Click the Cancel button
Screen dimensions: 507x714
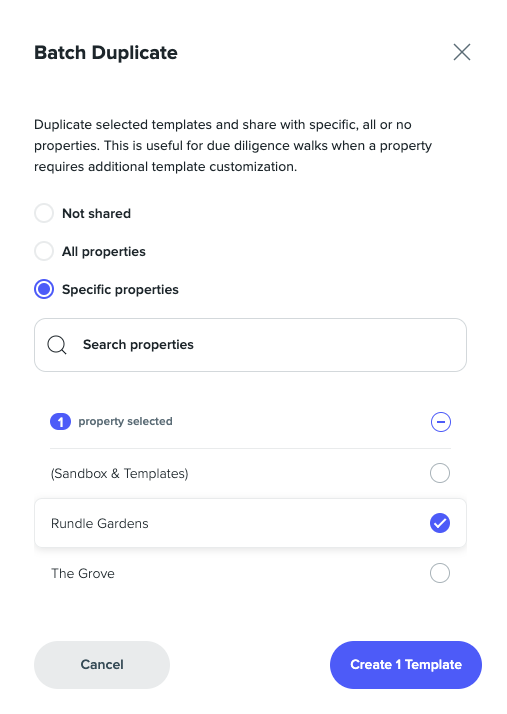pyautogui.click(x=102, y=665)
